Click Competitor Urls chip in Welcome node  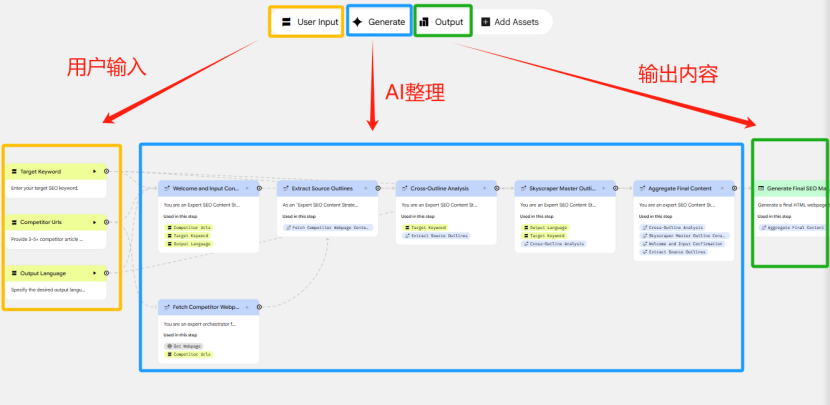(188, 227)
